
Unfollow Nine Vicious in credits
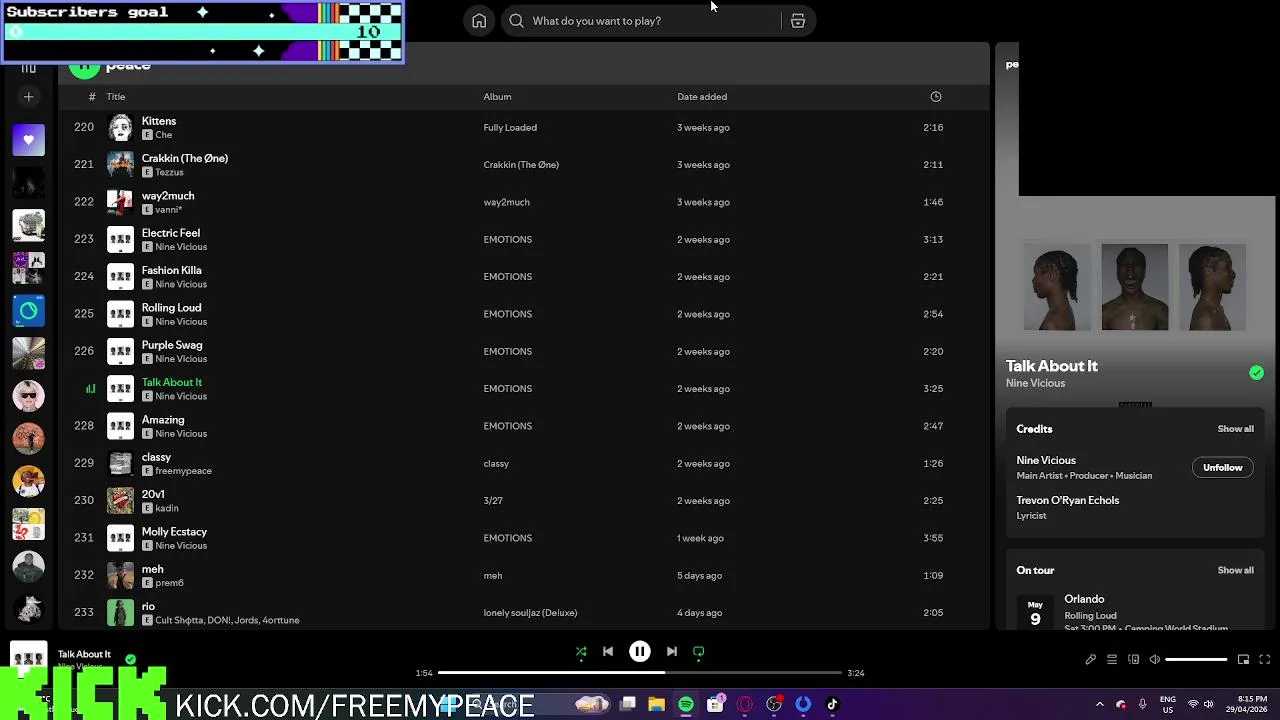[x=1222, y=468]
